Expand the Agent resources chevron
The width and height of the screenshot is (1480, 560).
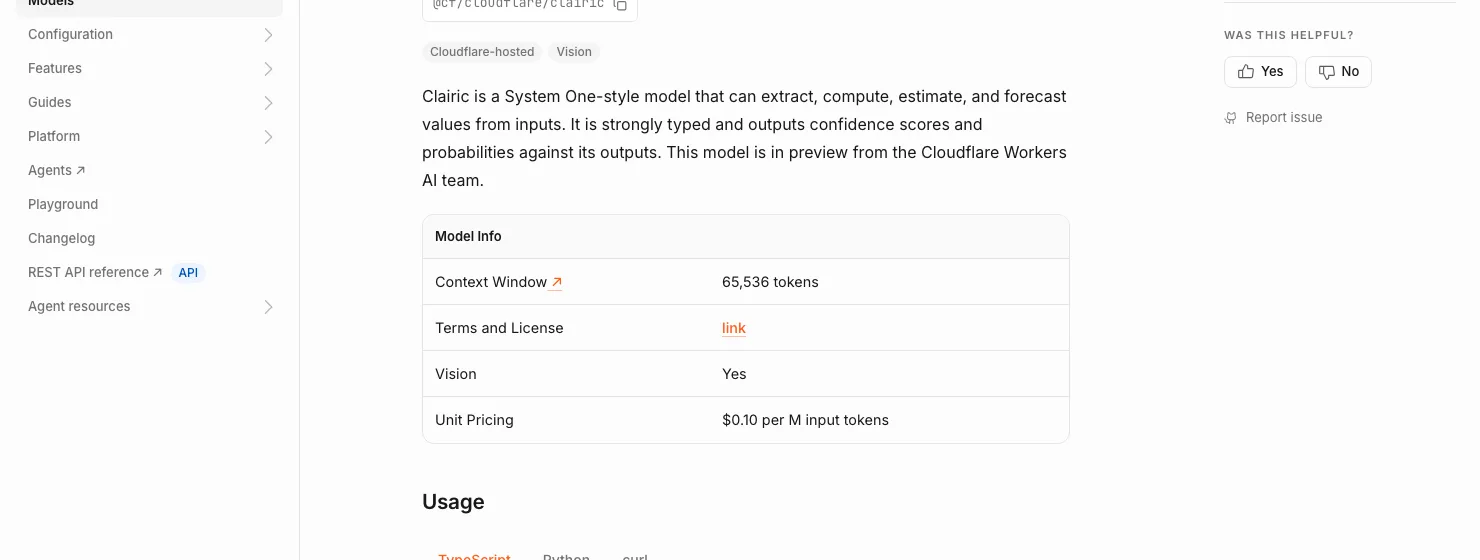268,307
